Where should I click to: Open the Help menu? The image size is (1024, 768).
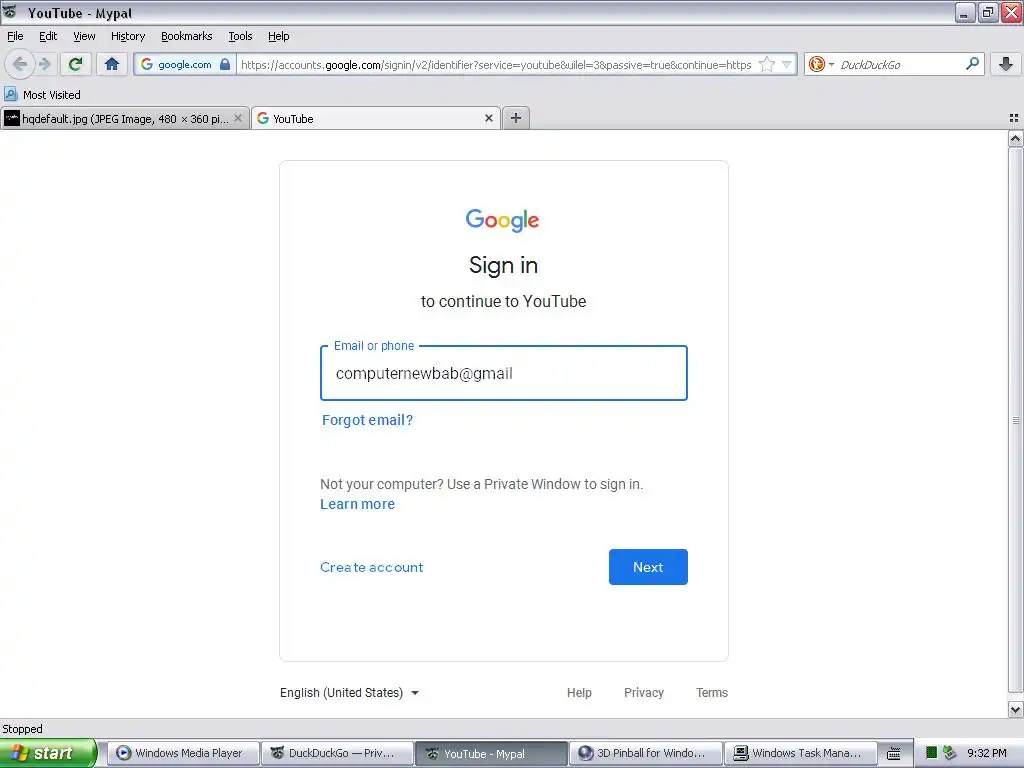click(x=278, y=36)
